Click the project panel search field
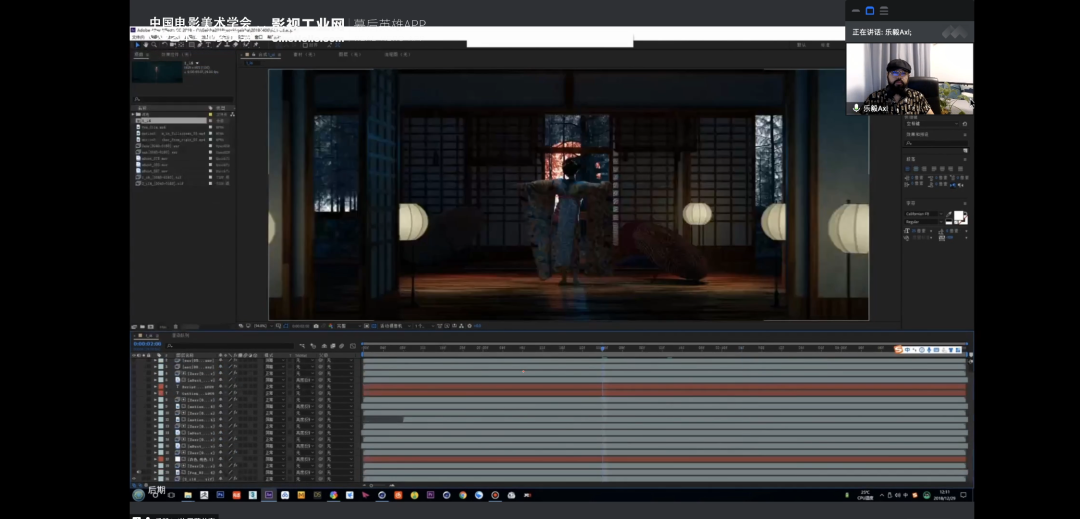The height and width of the screenshot is (519, 1080). pos(183,99)
